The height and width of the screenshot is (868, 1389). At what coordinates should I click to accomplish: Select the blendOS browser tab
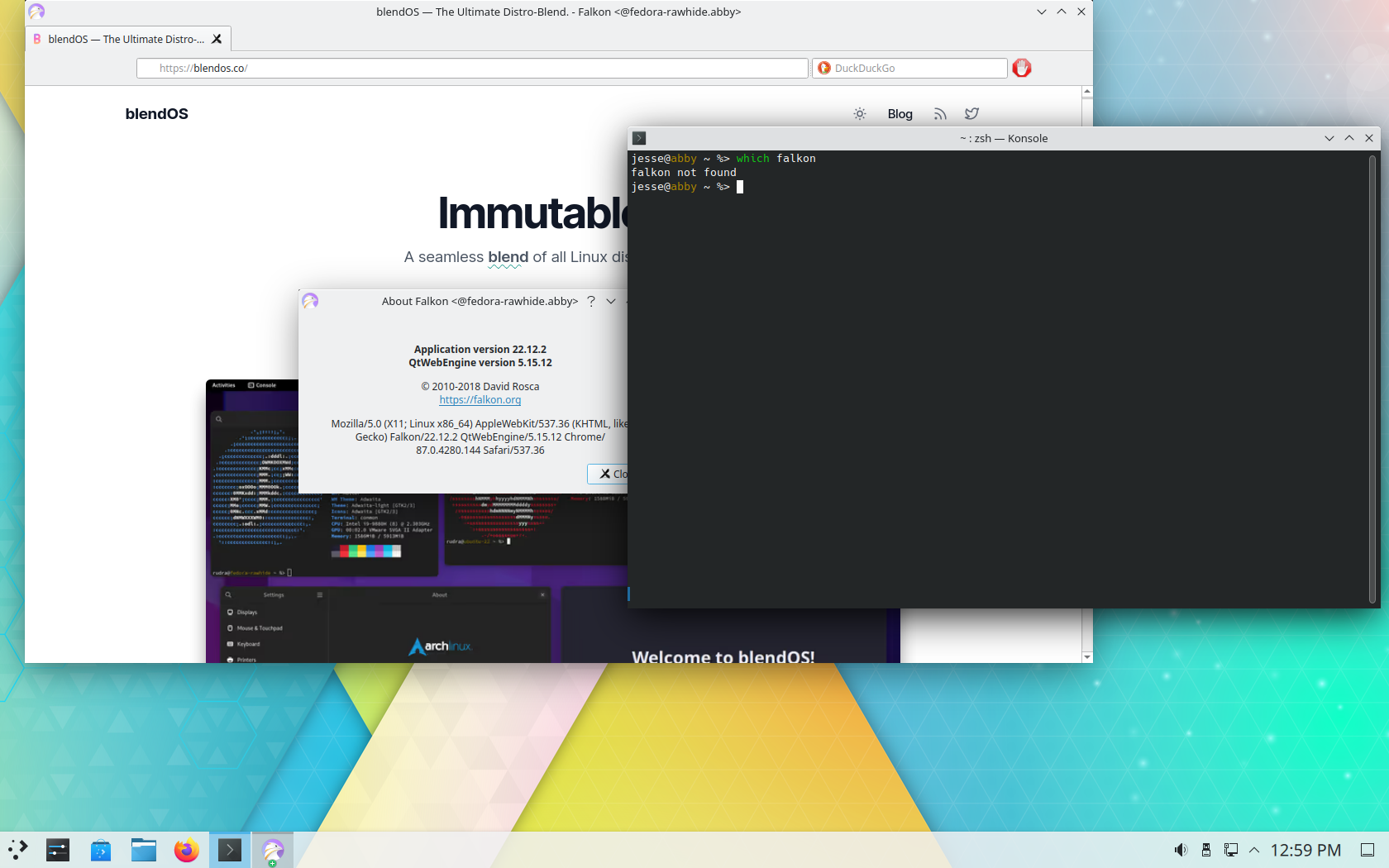tap(127, 39)
